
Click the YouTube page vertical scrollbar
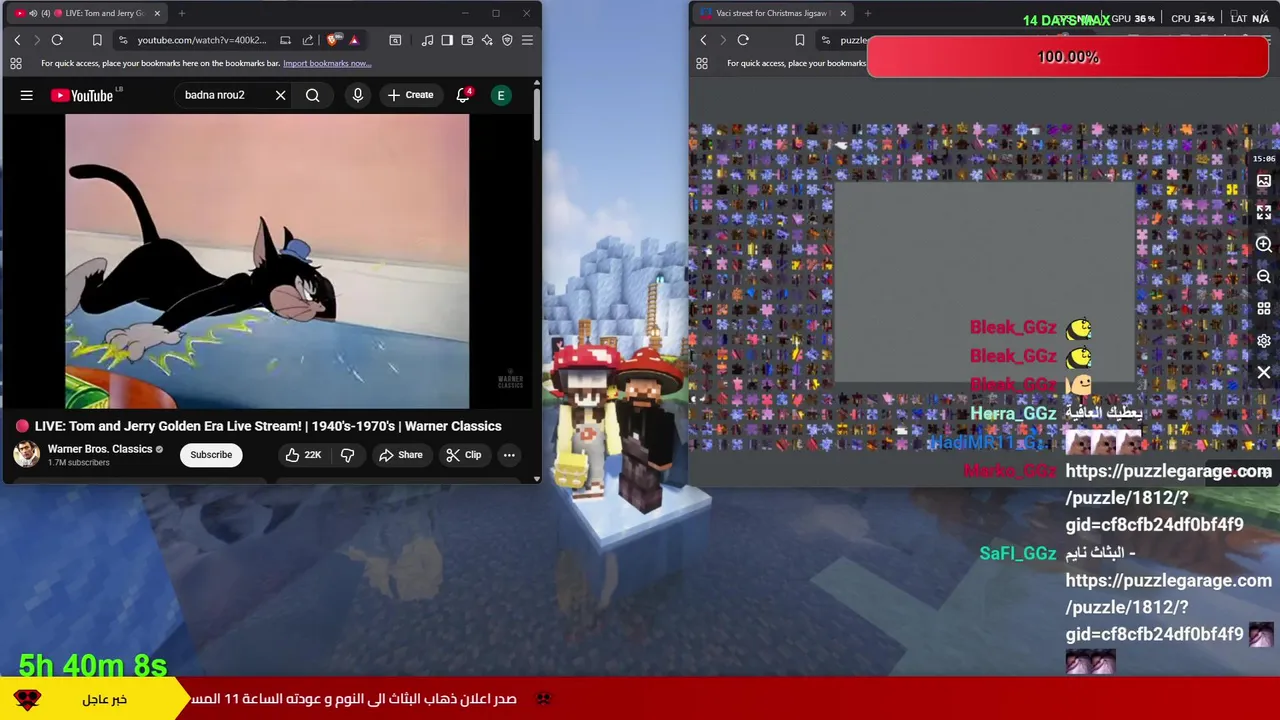(x=537, y=115)
